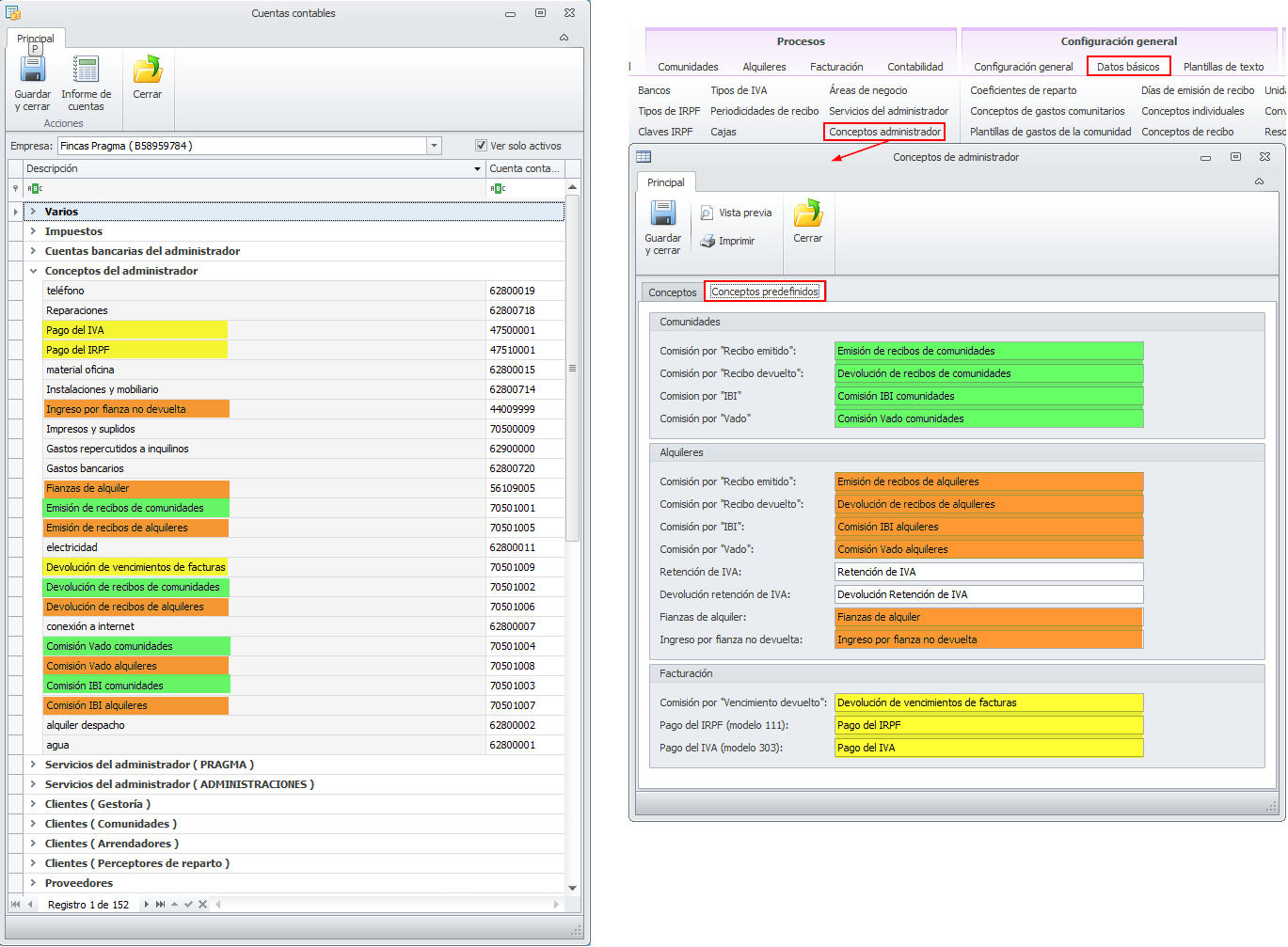Viewport: 1288px width, 947px height.
Task: Collapse the Conceptos del administrador group
Action: (33, 271)
